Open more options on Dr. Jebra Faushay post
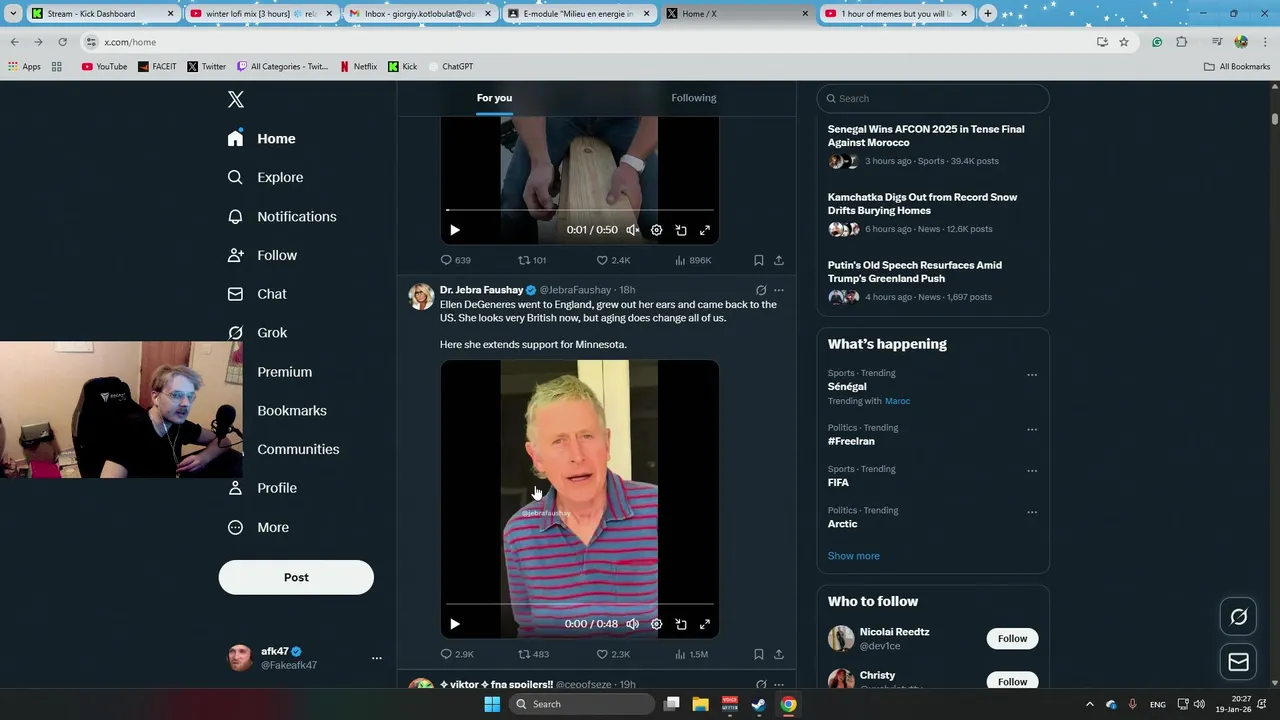Image resolution: width=1280 pixels, height=720 pixels. coord(779,290)
